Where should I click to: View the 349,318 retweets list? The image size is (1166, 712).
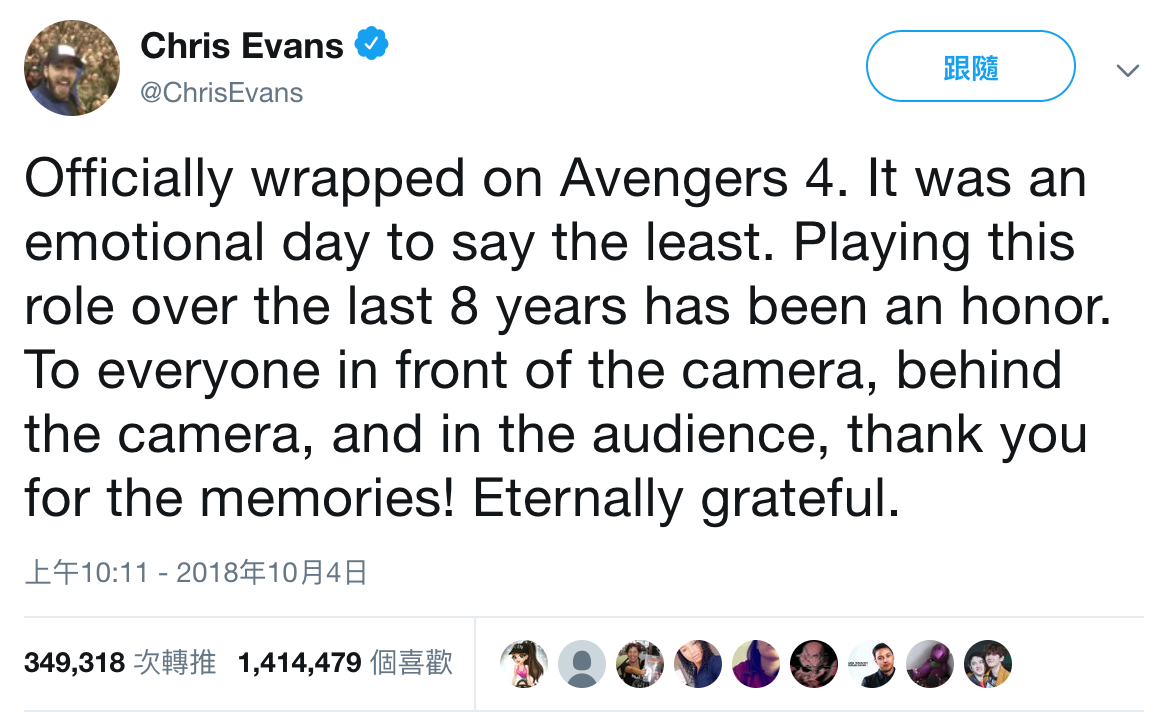click(120, 662)
